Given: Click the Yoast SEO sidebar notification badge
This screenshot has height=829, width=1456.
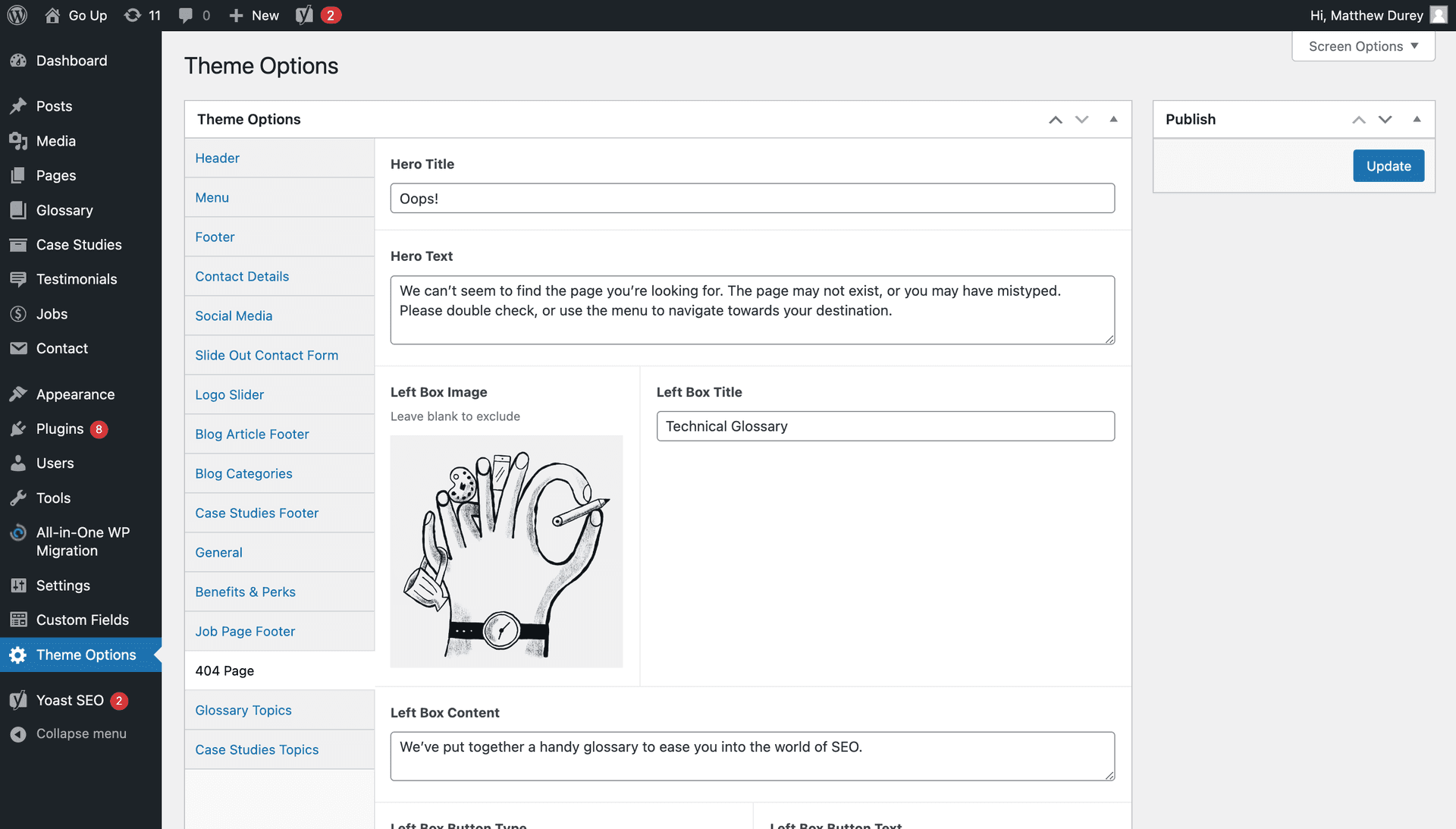Looking at the screenshot, I should [x=119, y=701].
